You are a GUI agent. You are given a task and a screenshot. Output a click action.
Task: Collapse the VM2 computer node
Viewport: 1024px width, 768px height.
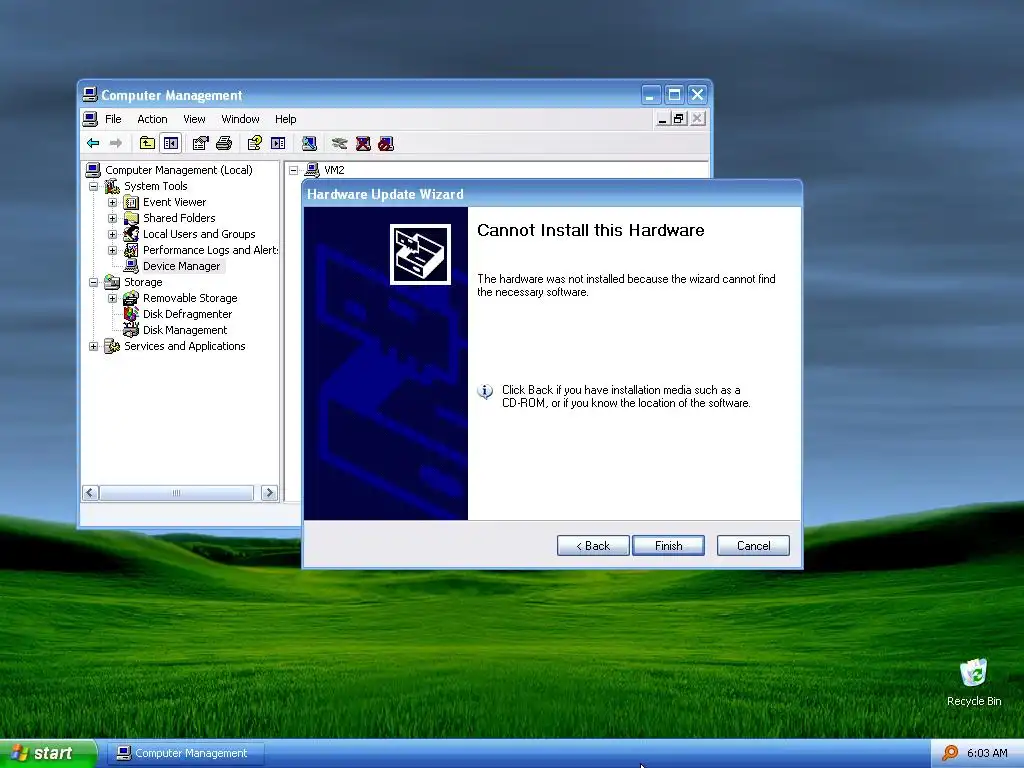(x=294, y=170)
